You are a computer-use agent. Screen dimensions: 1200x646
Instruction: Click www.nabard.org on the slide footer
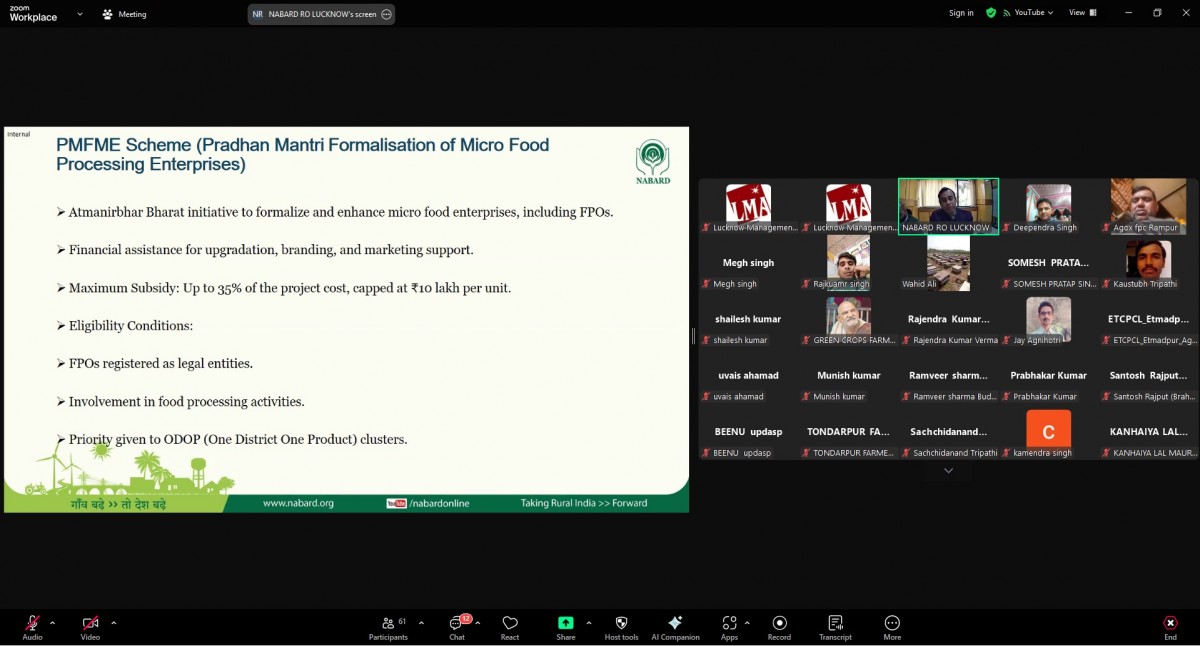pyautogui.click(x=298, y=503)
